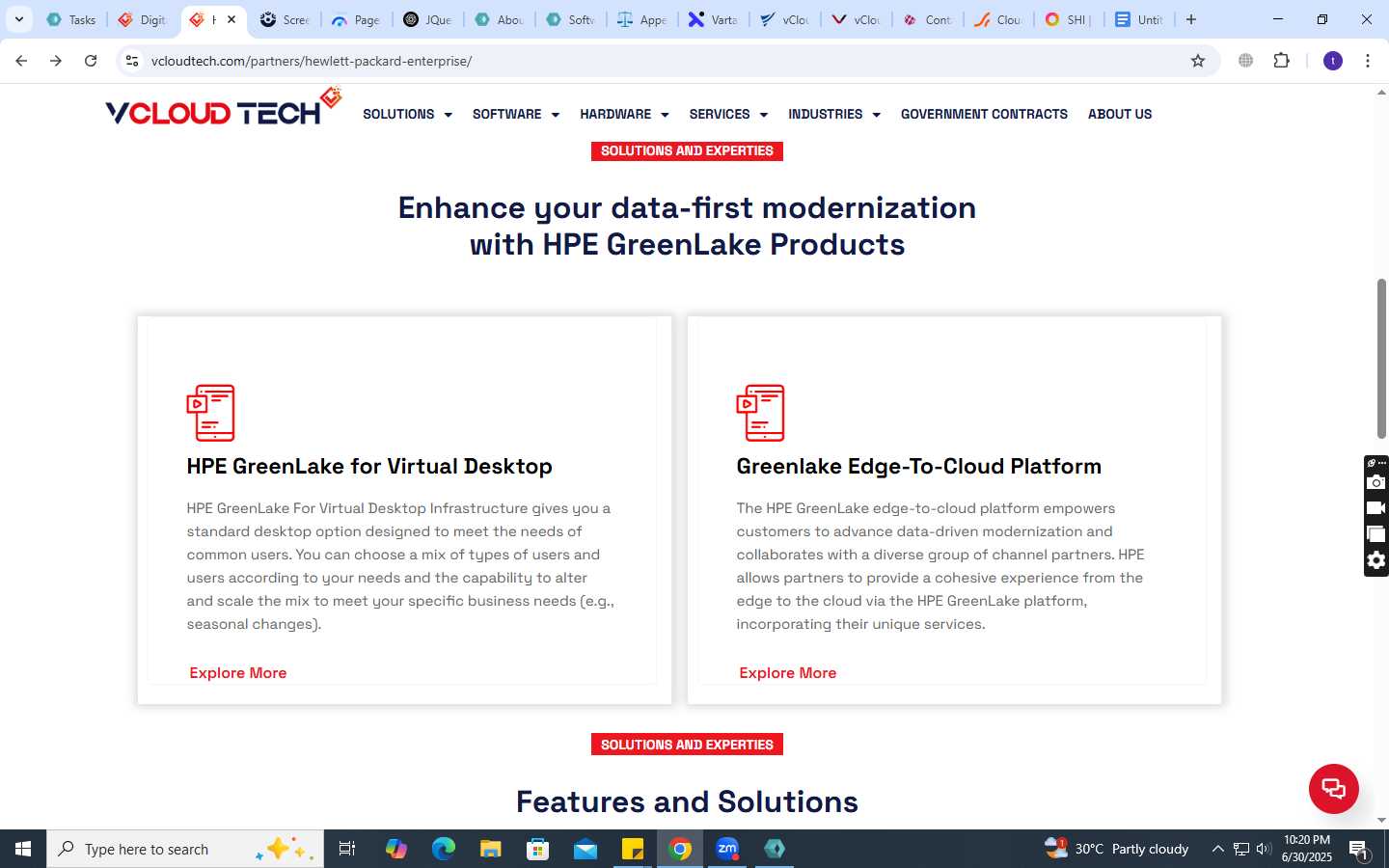
Task: Go forward in browser history
Action: tap(56, 61)
